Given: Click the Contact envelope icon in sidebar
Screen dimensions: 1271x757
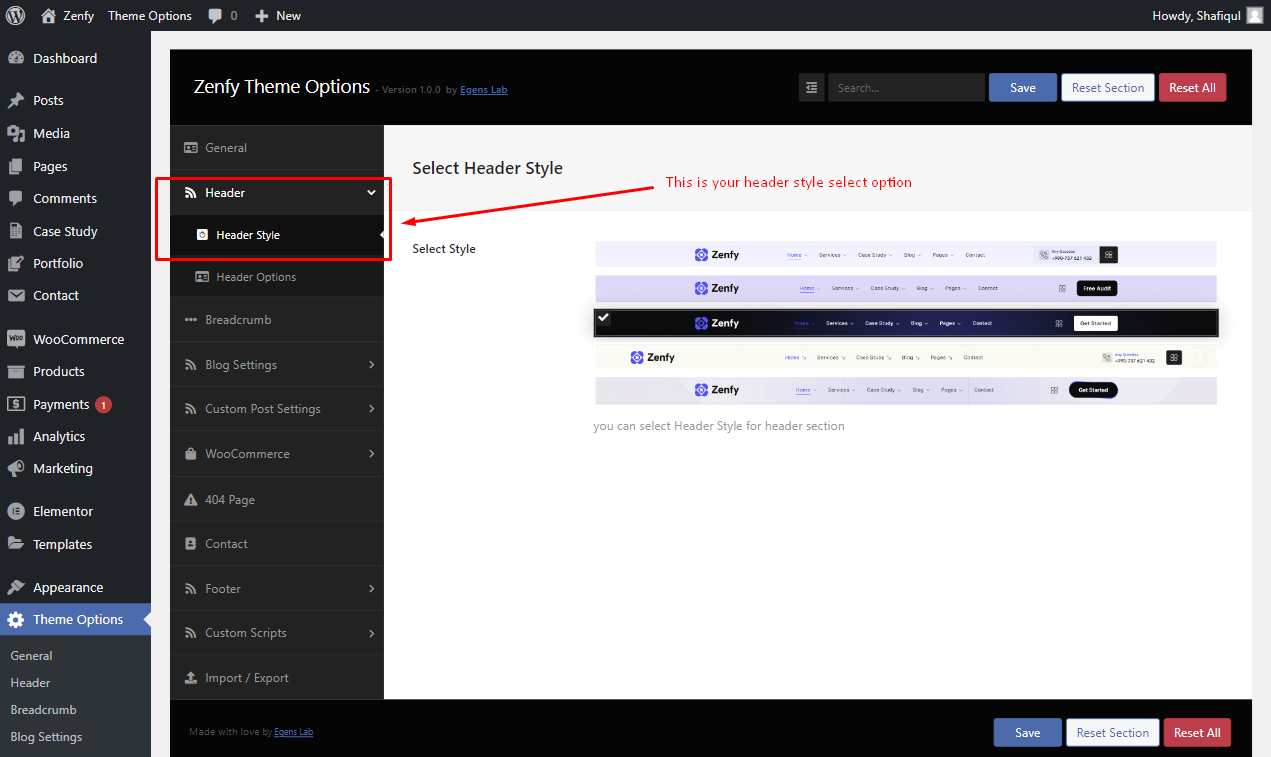Looking at the screenshot, I should [x=16, y=295].
